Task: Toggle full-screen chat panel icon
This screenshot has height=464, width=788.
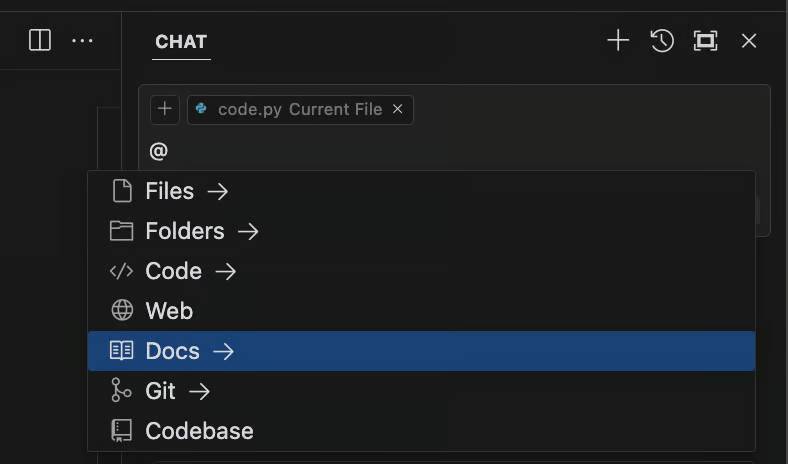Action: pyautogui.click(x=705, y=40)
